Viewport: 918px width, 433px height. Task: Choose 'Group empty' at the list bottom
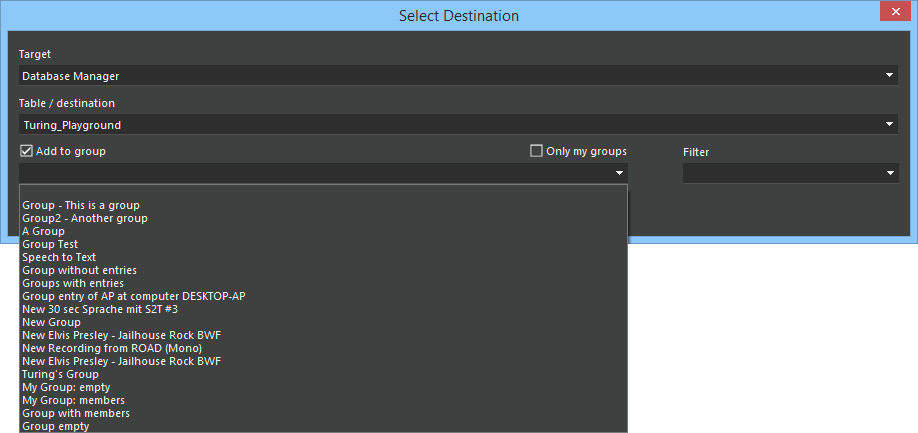coord(55,426)
